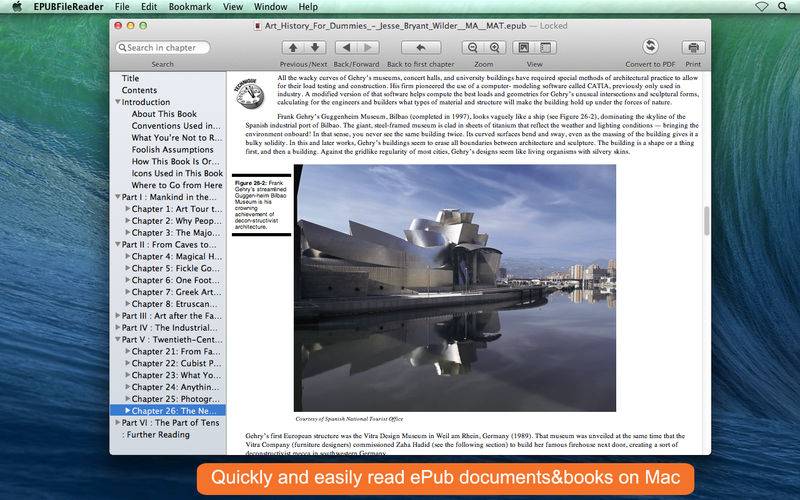The width and height of the screenshot is (800, 500).
Task: Select Chapter 25: Photogr... in sidebar
Action: click(176, 398)
